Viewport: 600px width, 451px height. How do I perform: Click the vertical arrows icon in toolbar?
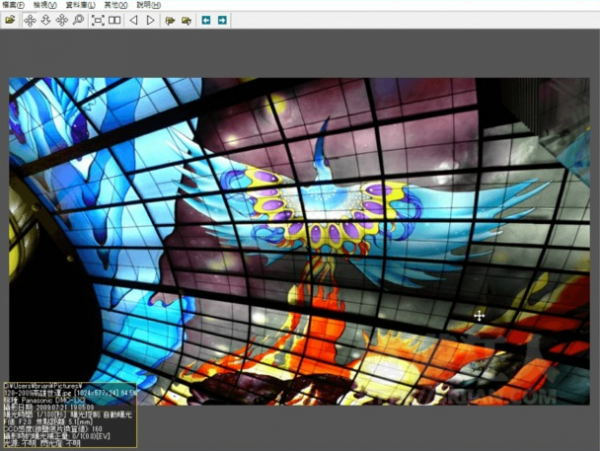[x=46, y=20]
